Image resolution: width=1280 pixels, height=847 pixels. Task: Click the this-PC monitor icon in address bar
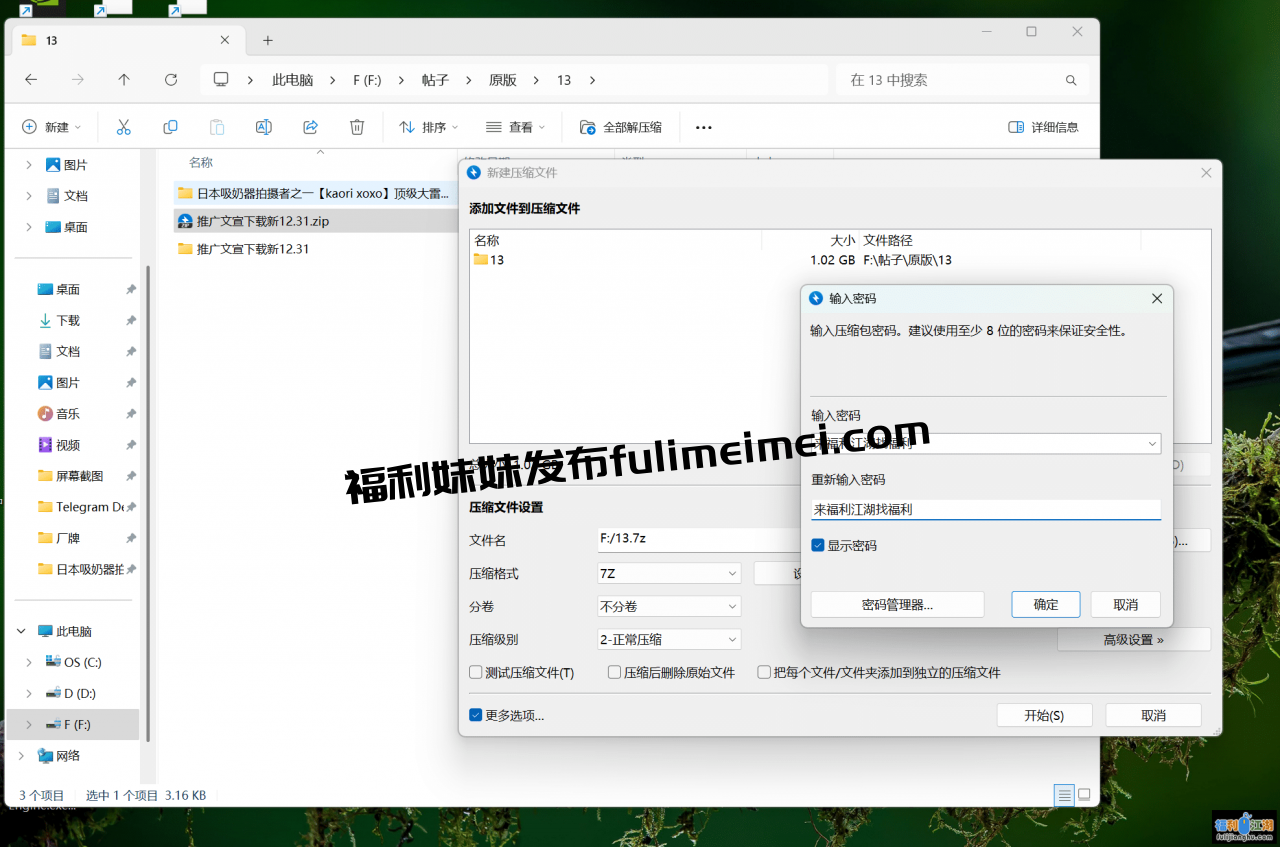[221, 80]
